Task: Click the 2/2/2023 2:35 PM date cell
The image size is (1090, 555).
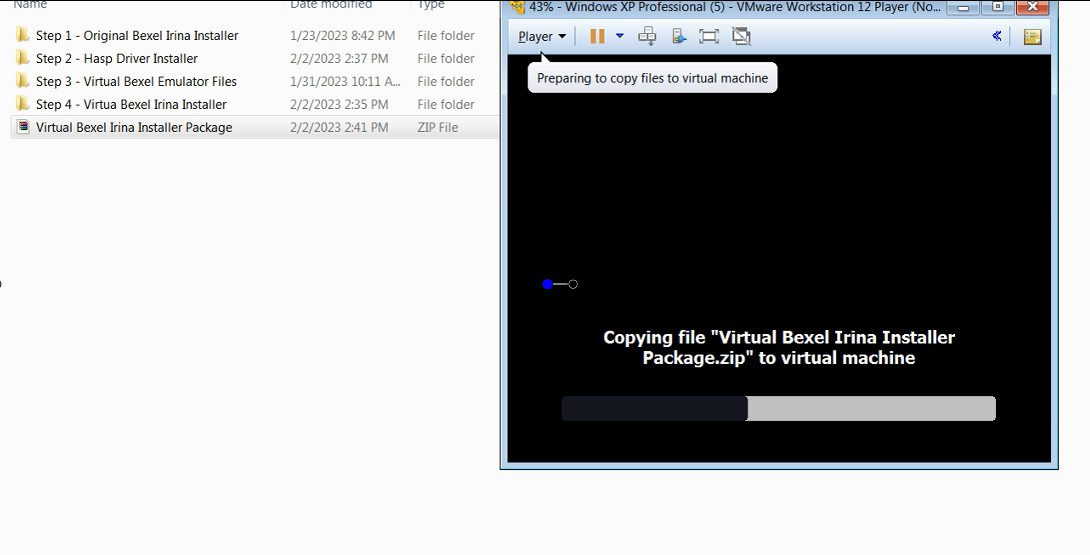Action: pyautogui.click(x=339, y=104)
